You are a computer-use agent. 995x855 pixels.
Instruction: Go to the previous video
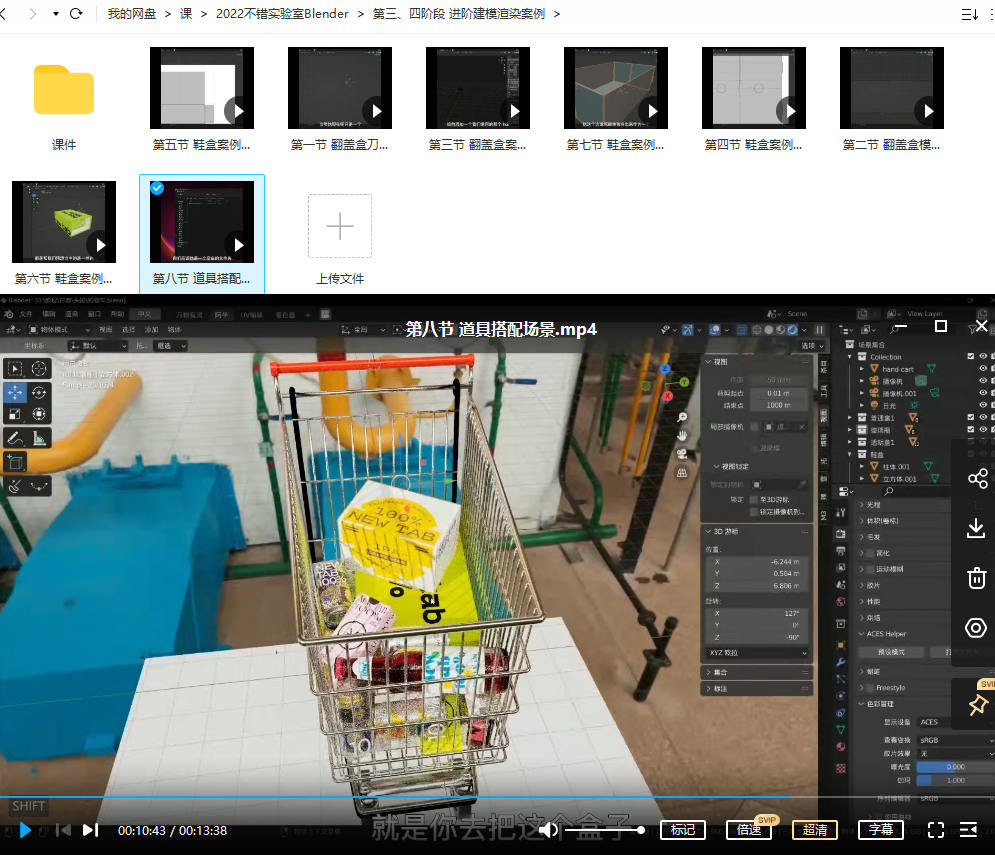coord(62,830)
